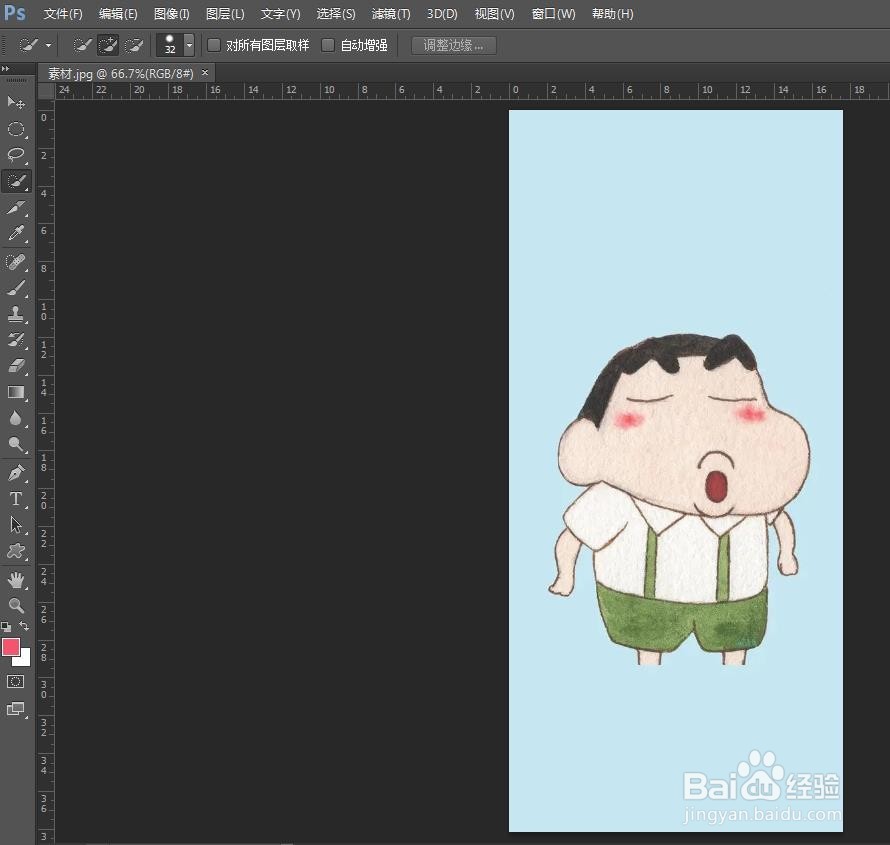Select the Lasso tool
Screen dimensions: 890x845
[16, 155]
